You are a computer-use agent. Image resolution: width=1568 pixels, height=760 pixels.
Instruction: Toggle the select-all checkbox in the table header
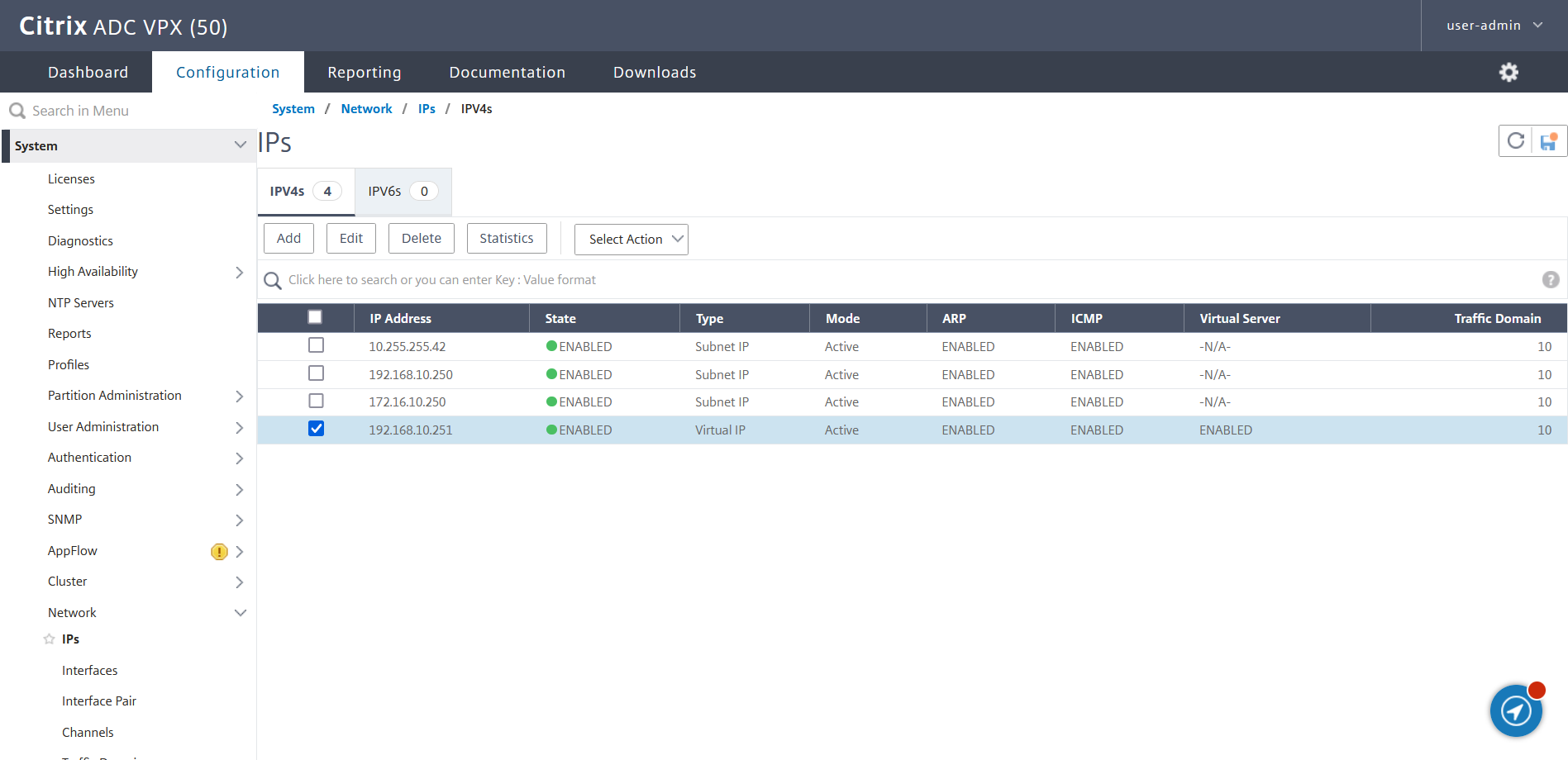coord(314,316)
